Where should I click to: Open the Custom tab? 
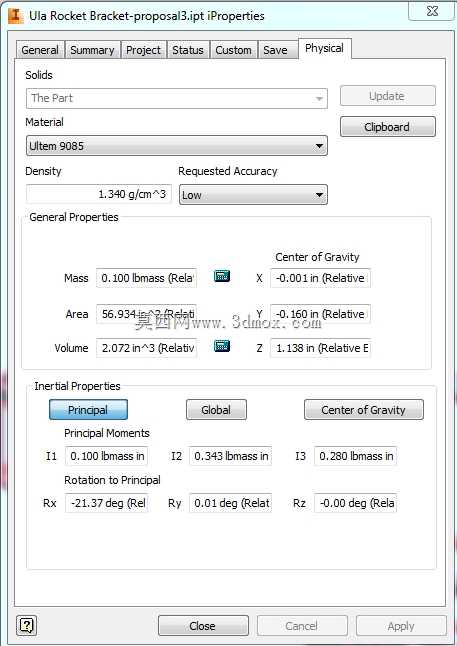tap(233, 50)
